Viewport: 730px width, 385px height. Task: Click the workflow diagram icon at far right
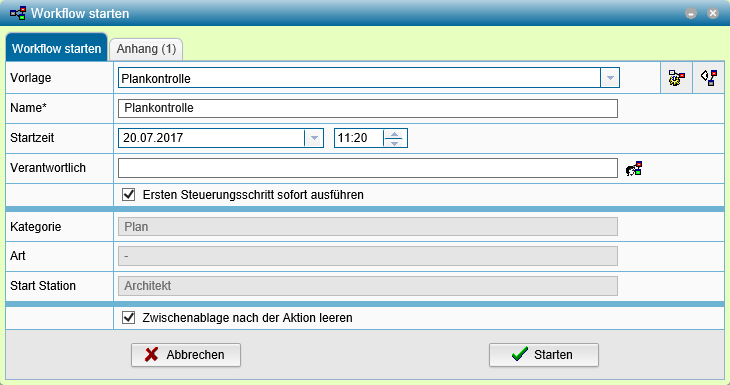(709, 78)
